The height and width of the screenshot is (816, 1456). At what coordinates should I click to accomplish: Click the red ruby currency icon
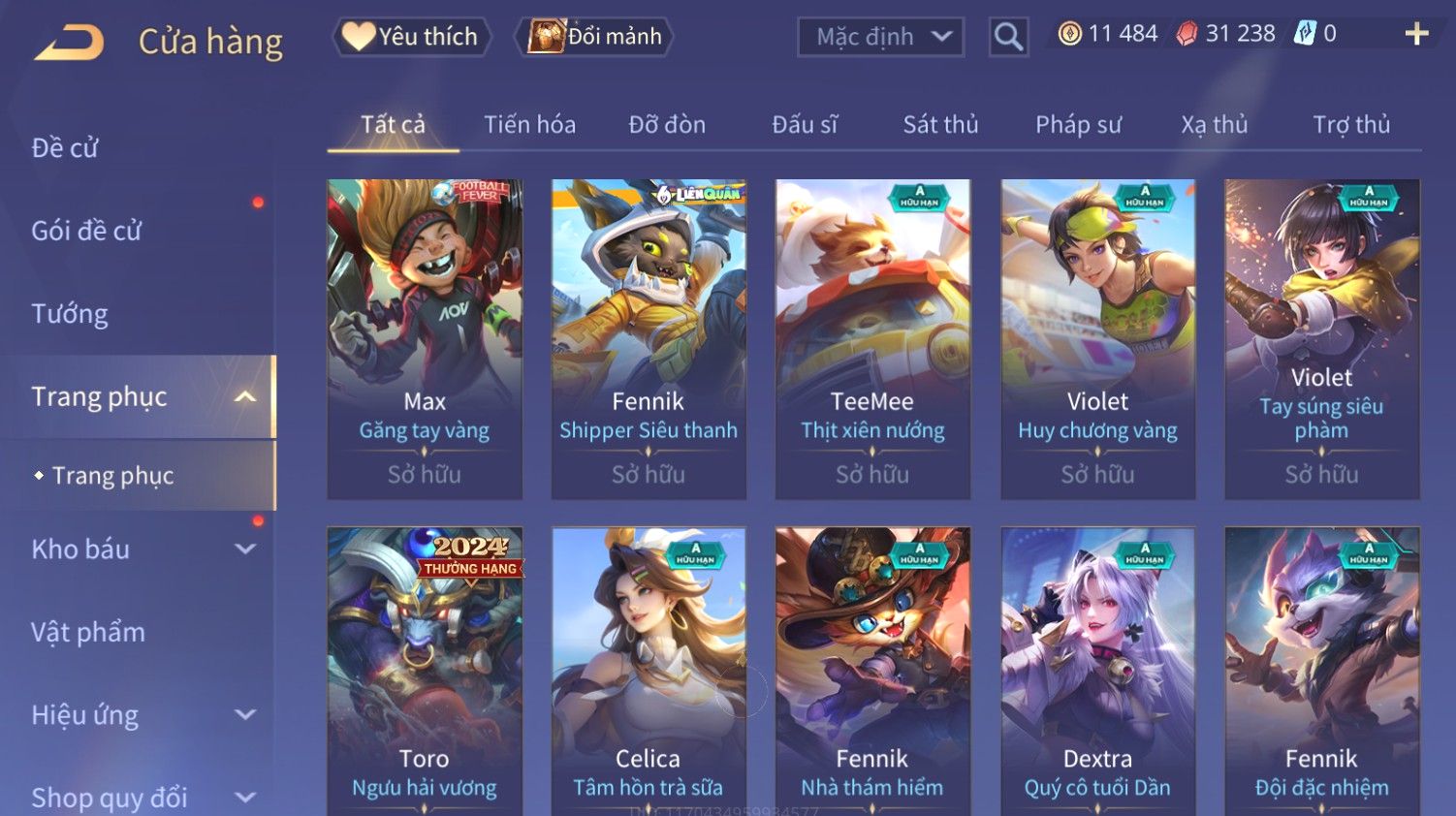(1187, 34)
